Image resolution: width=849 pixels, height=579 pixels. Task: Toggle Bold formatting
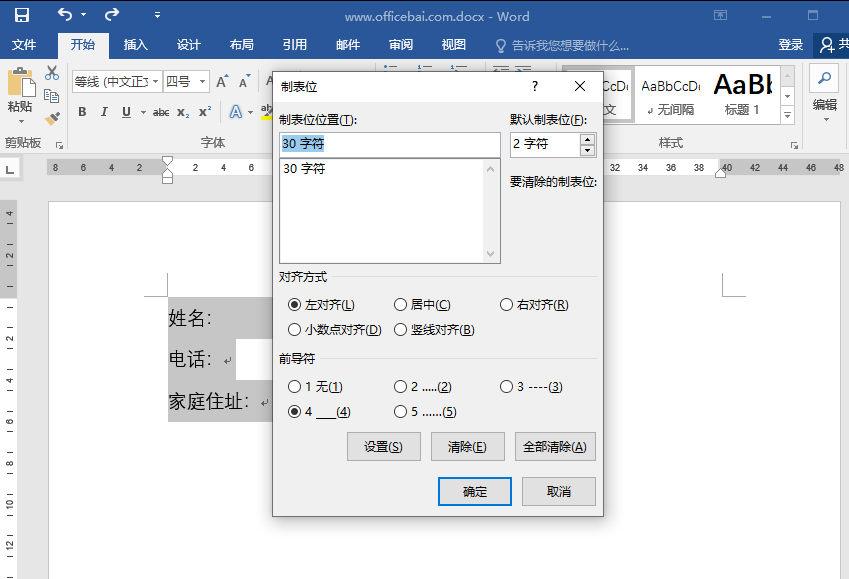click(x=82, y=112)
